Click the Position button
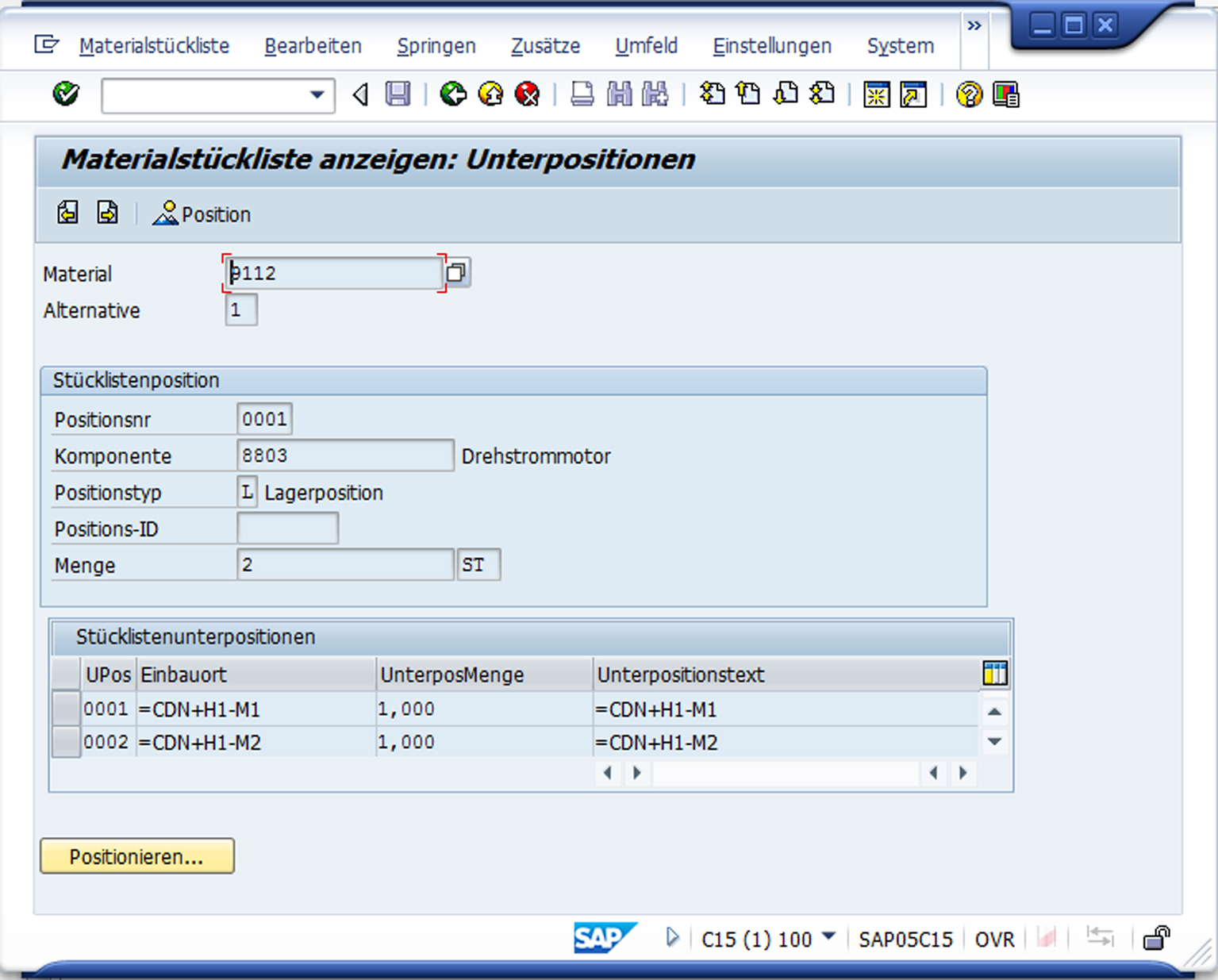 pyautogui.click(x=202, y=214)
